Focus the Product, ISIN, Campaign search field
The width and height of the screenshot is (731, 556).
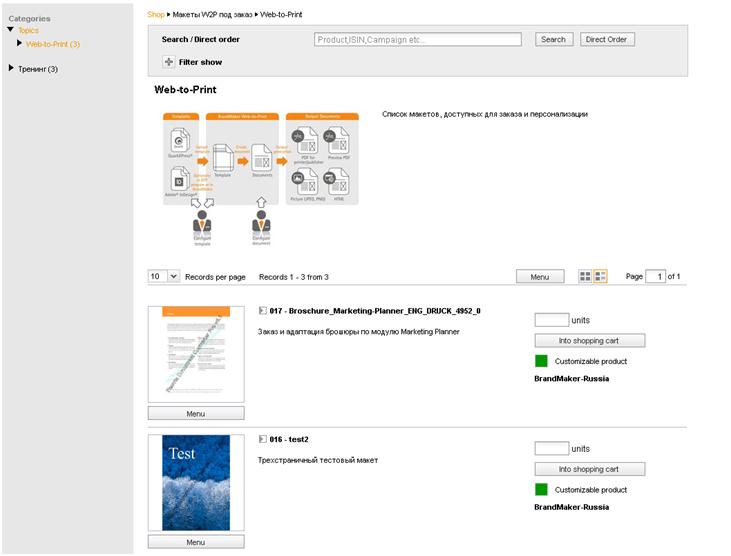click(x=418, y=40)
